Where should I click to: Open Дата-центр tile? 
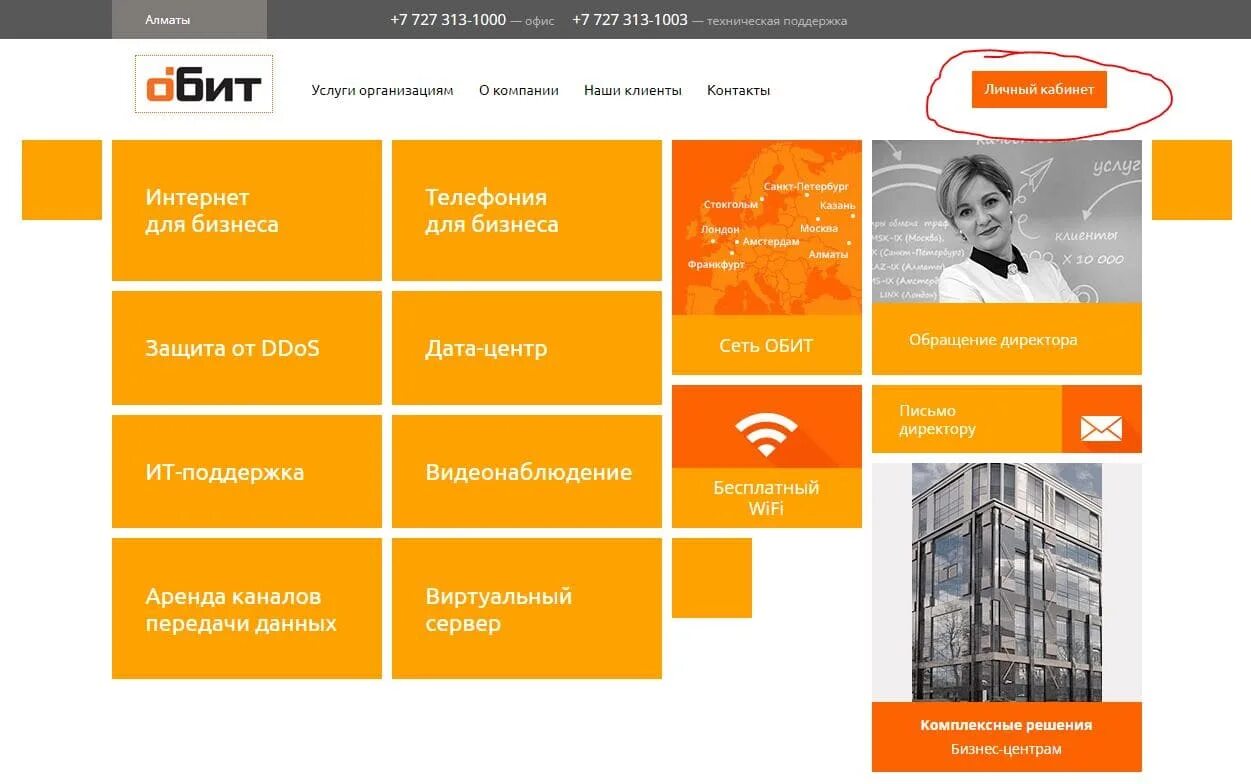(x=527, y=348)
